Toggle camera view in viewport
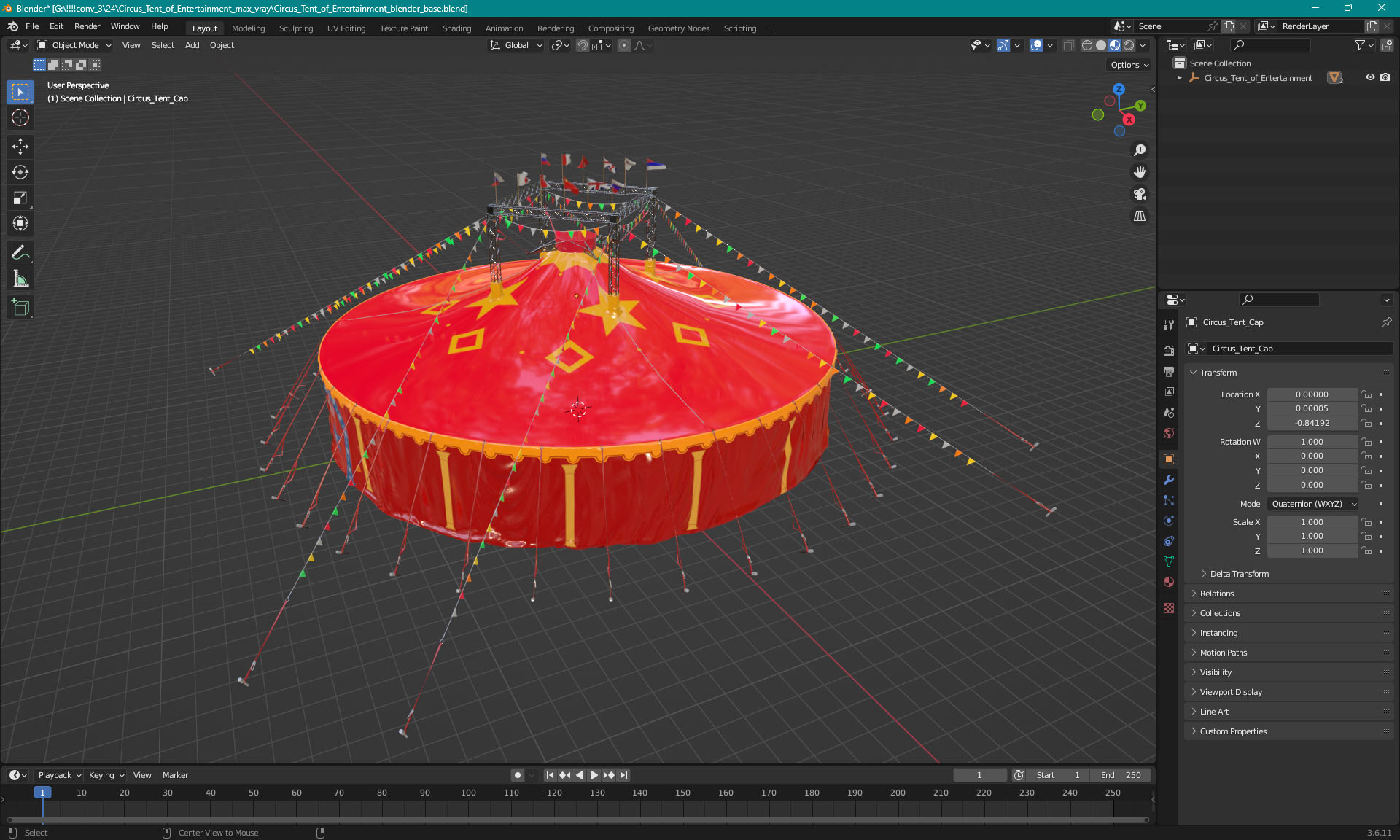Image resolution: width=1400 pixels, height=840 pixels. [1139, 195]
